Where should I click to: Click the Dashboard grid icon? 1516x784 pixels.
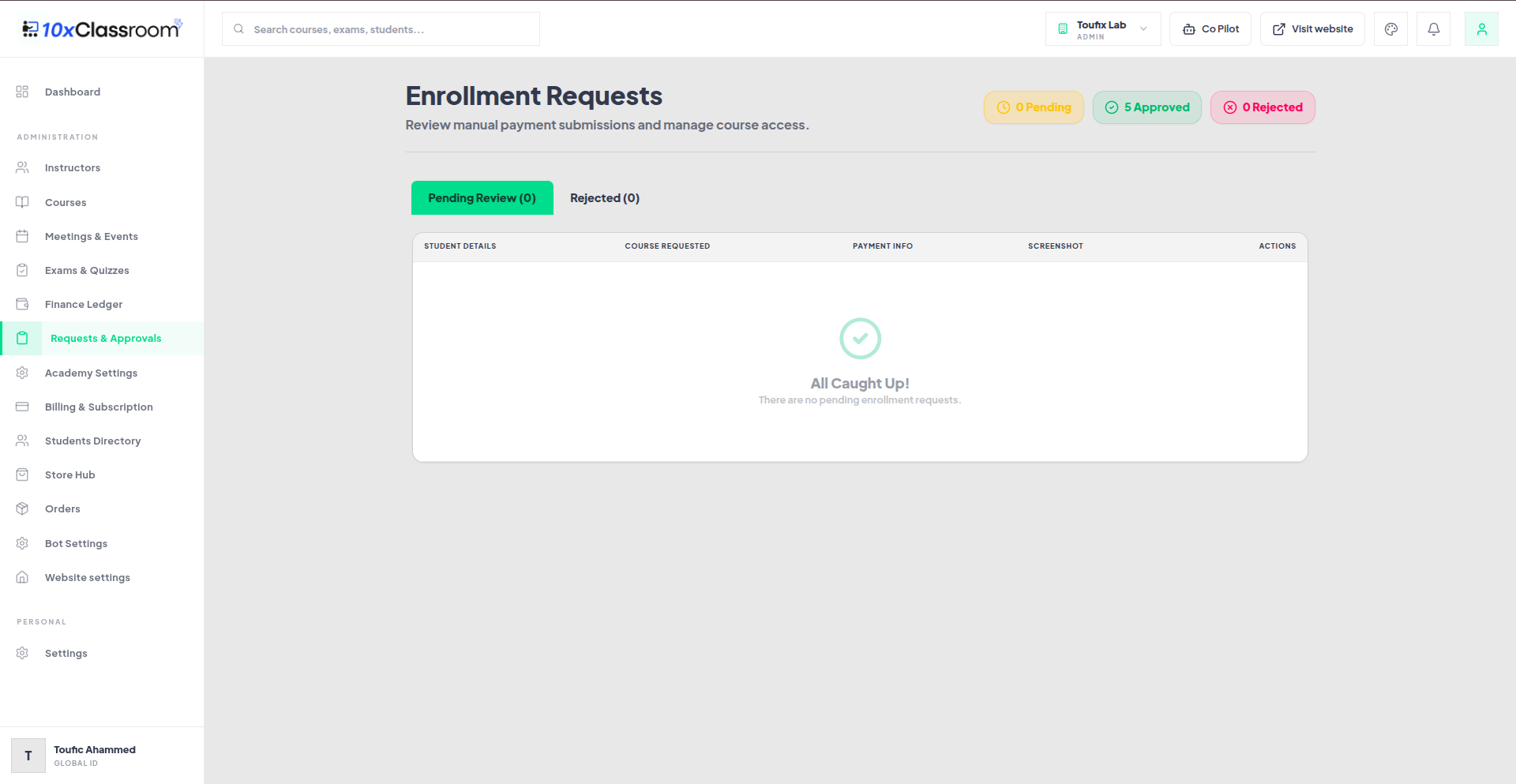(22, 92)
